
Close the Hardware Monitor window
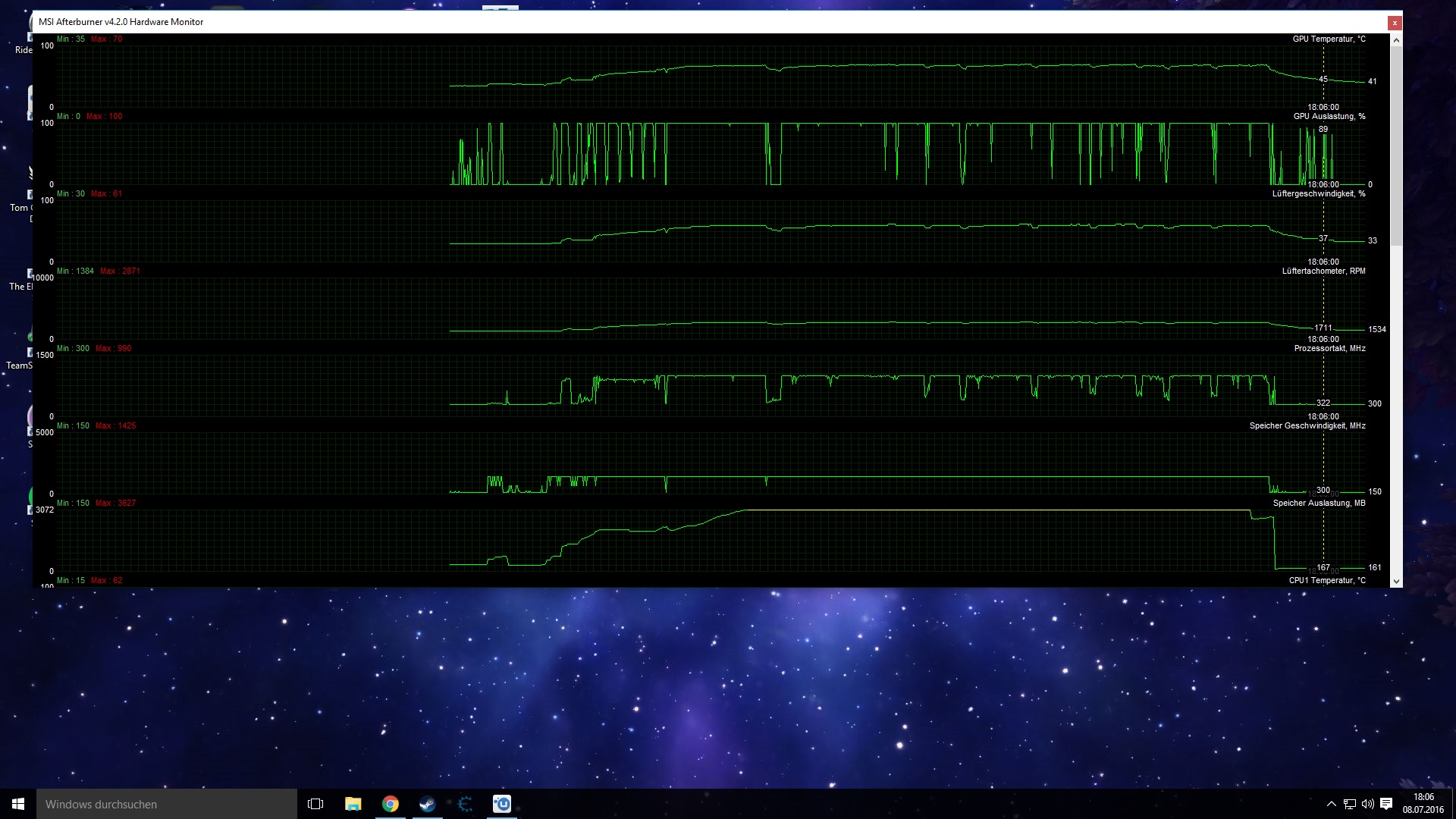(1394, 23)
